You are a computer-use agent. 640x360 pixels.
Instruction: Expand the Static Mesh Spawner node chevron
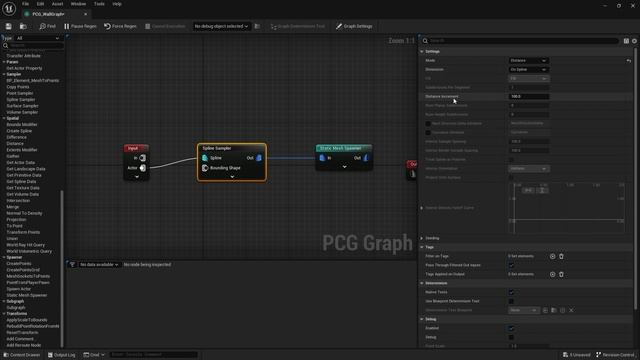[x=344, y=167]
